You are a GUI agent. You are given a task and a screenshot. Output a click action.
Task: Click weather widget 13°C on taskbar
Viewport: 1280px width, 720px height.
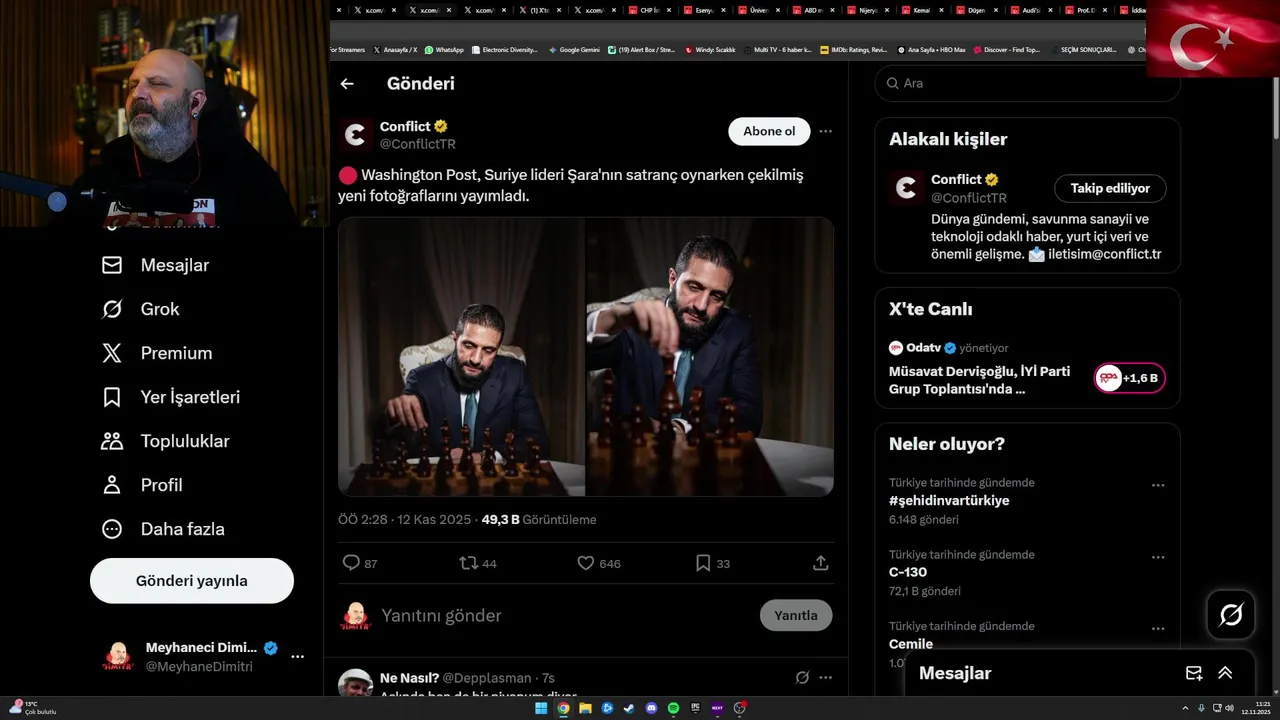coord(33,708)
